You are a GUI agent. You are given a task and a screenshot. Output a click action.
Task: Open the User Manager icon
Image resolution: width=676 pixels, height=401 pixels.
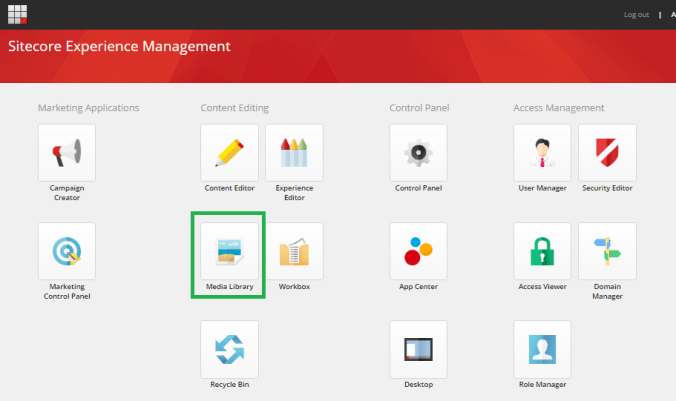(542, 153)
